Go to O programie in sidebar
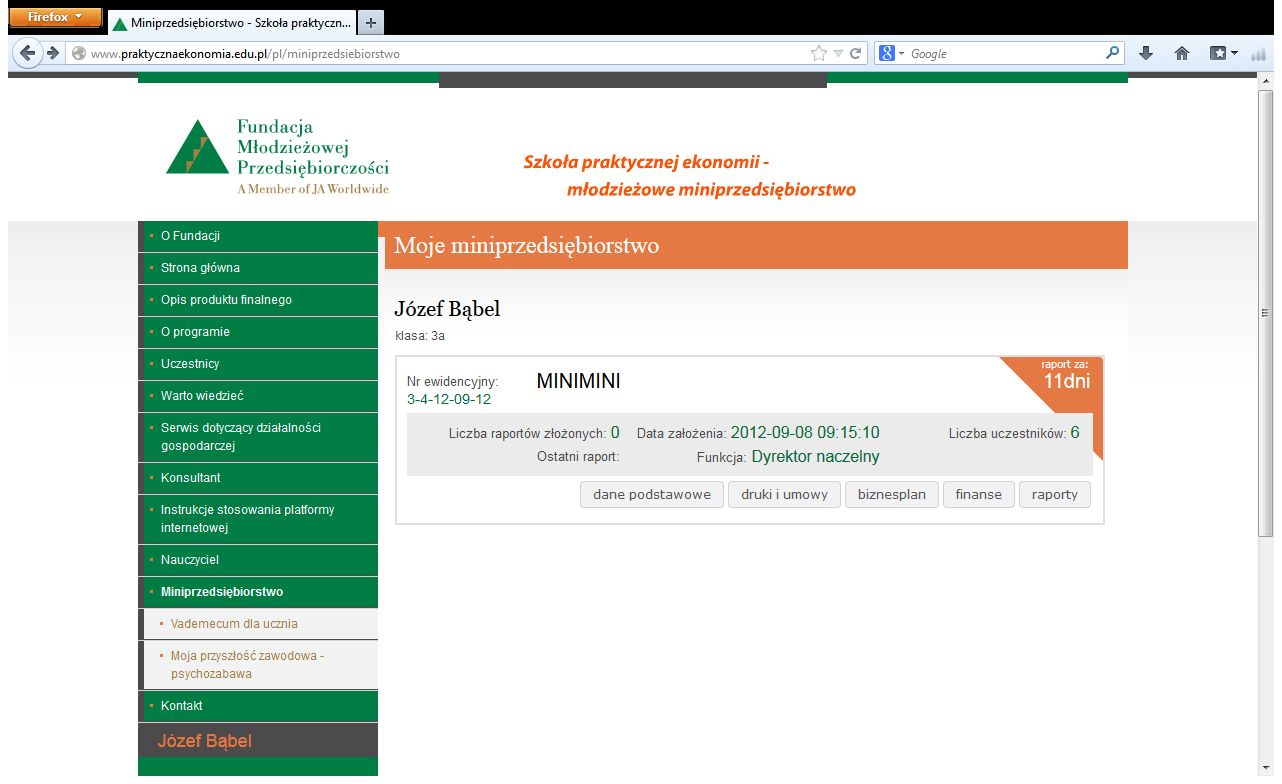Viewport: 1282px width, 784px height. (258, 332)
